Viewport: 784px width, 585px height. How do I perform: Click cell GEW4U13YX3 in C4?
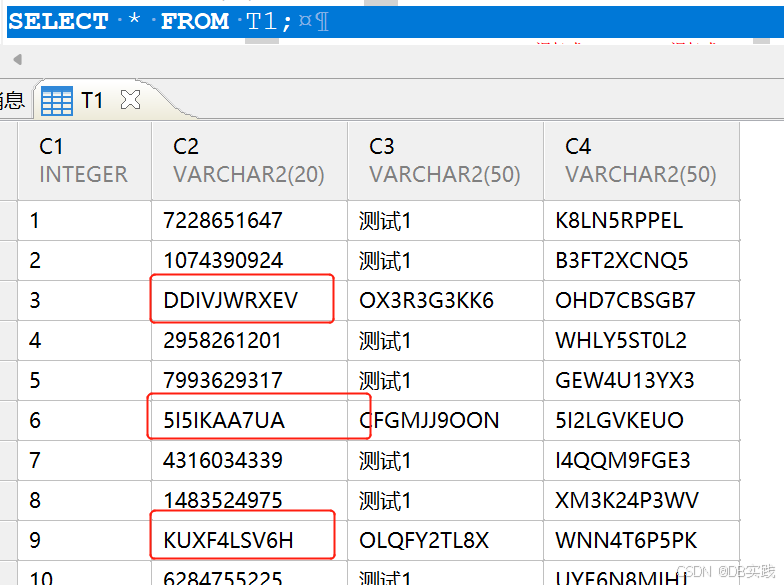642,380
